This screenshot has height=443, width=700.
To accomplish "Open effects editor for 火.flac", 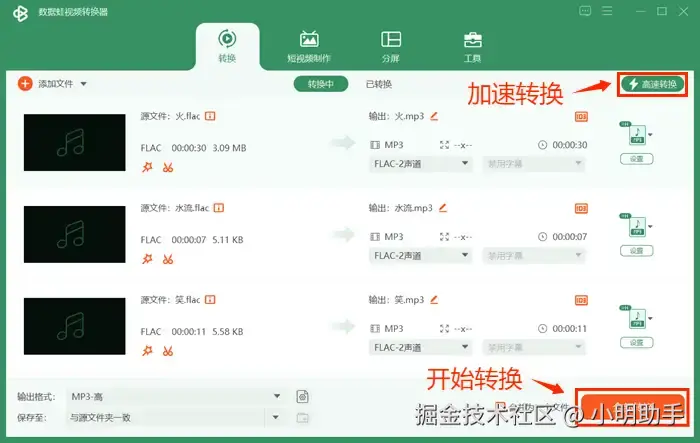I will [147, 167].
